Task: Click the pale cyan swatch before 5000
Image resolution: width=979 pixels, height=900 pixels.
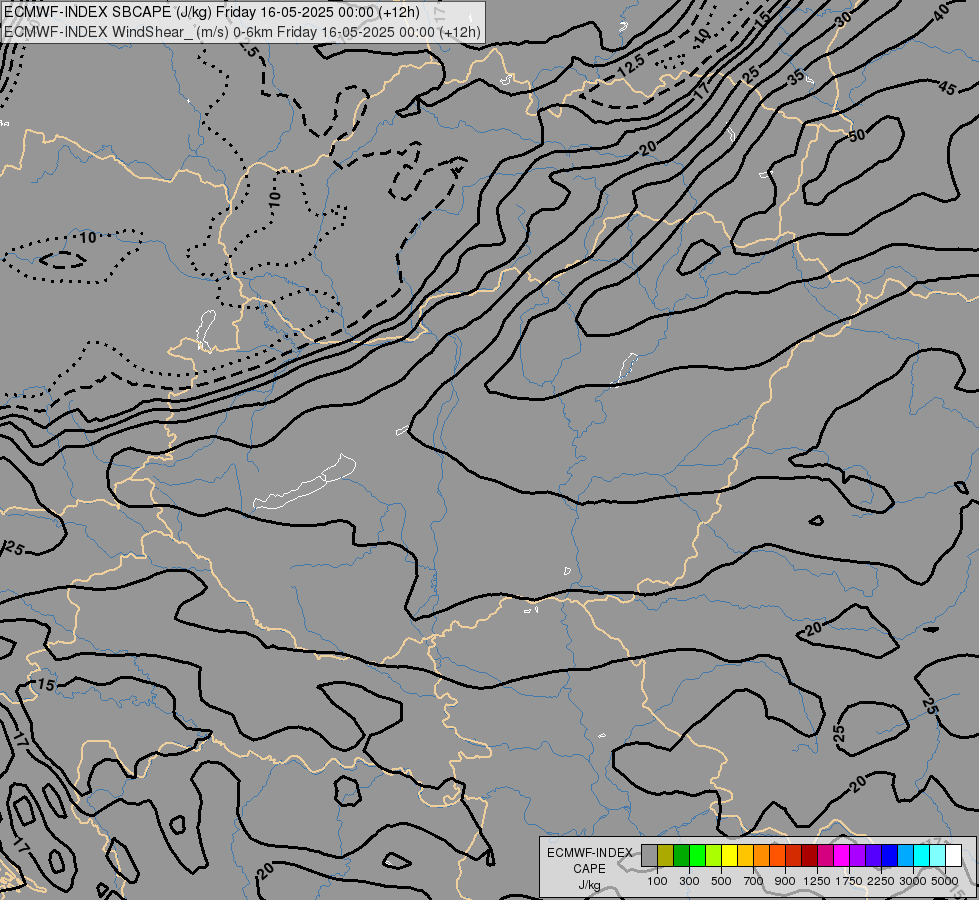Action: (937, 855)
